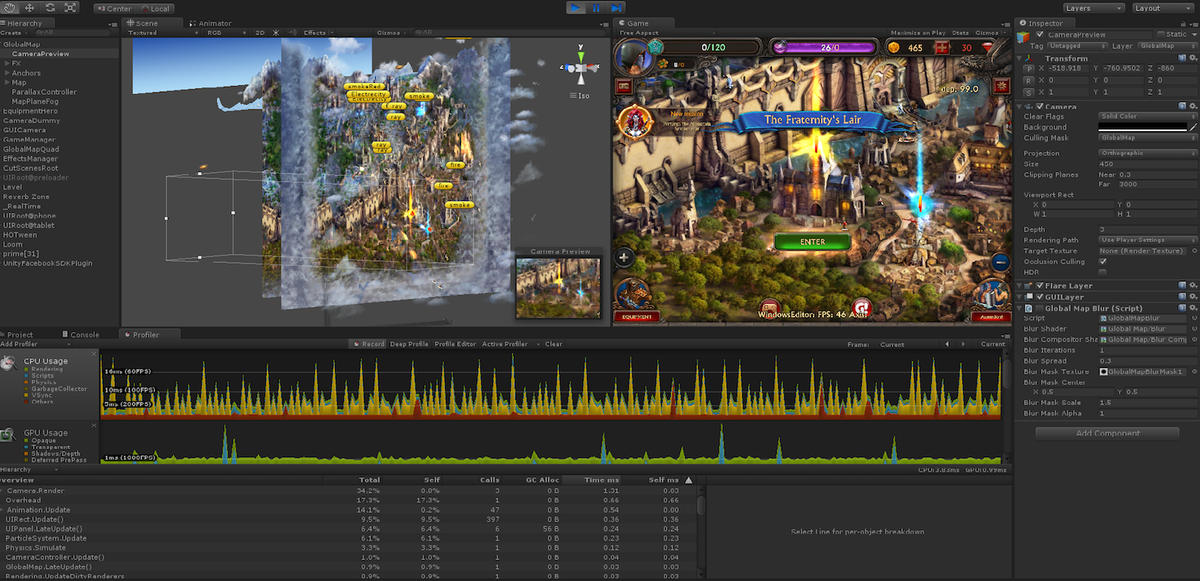
Task: Click the Pause button
Action: pos(597,8)
